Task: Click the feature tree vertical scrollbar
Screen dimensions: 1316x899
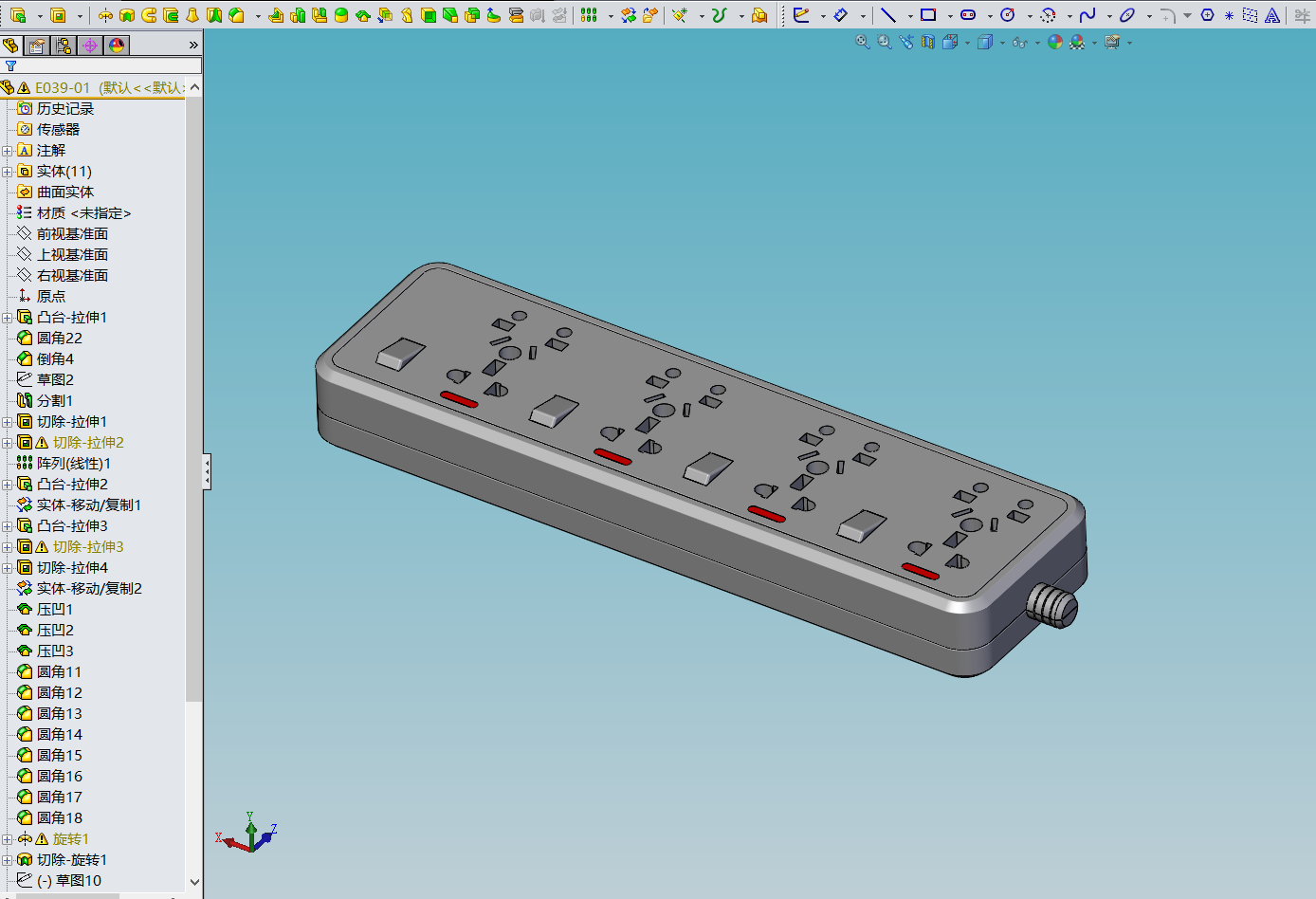Action: tap(194, 398)
